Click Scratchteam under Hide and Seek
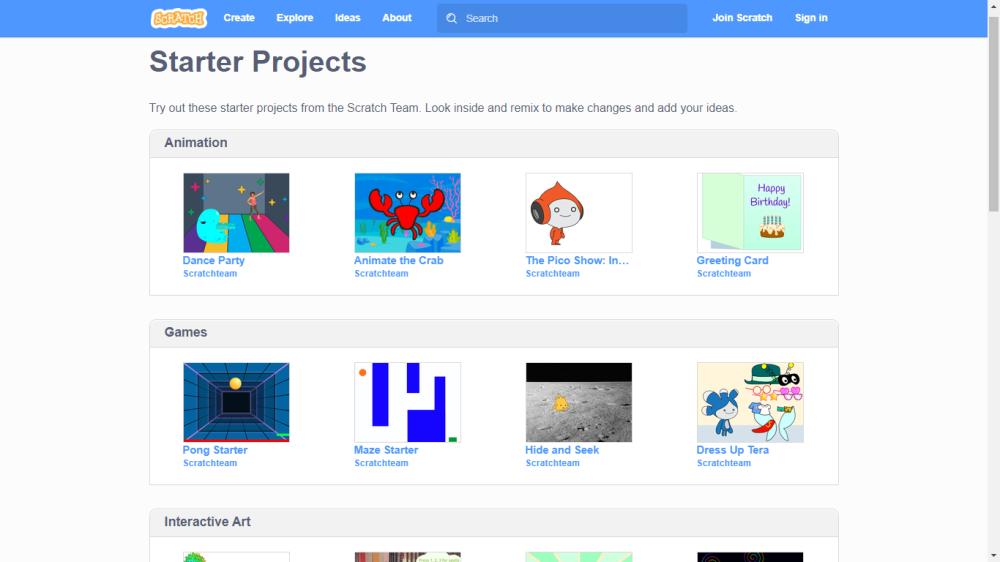The image size is (1000, 562). click(x=552, y=462)
